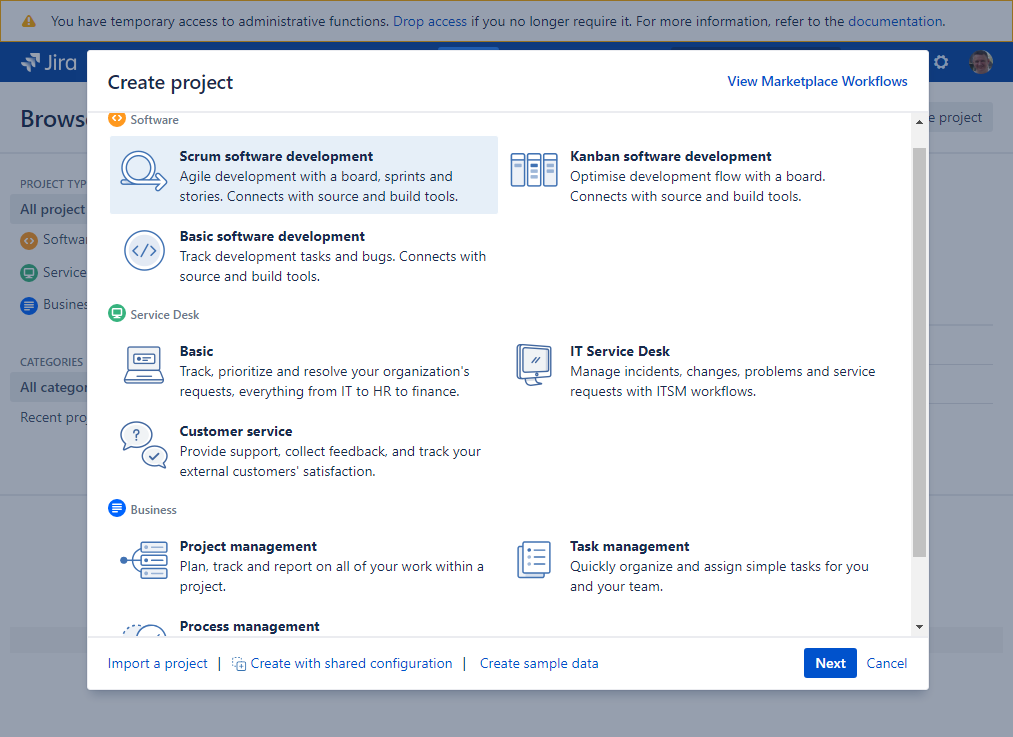Select the Scrum software development icon

(143, 171)
